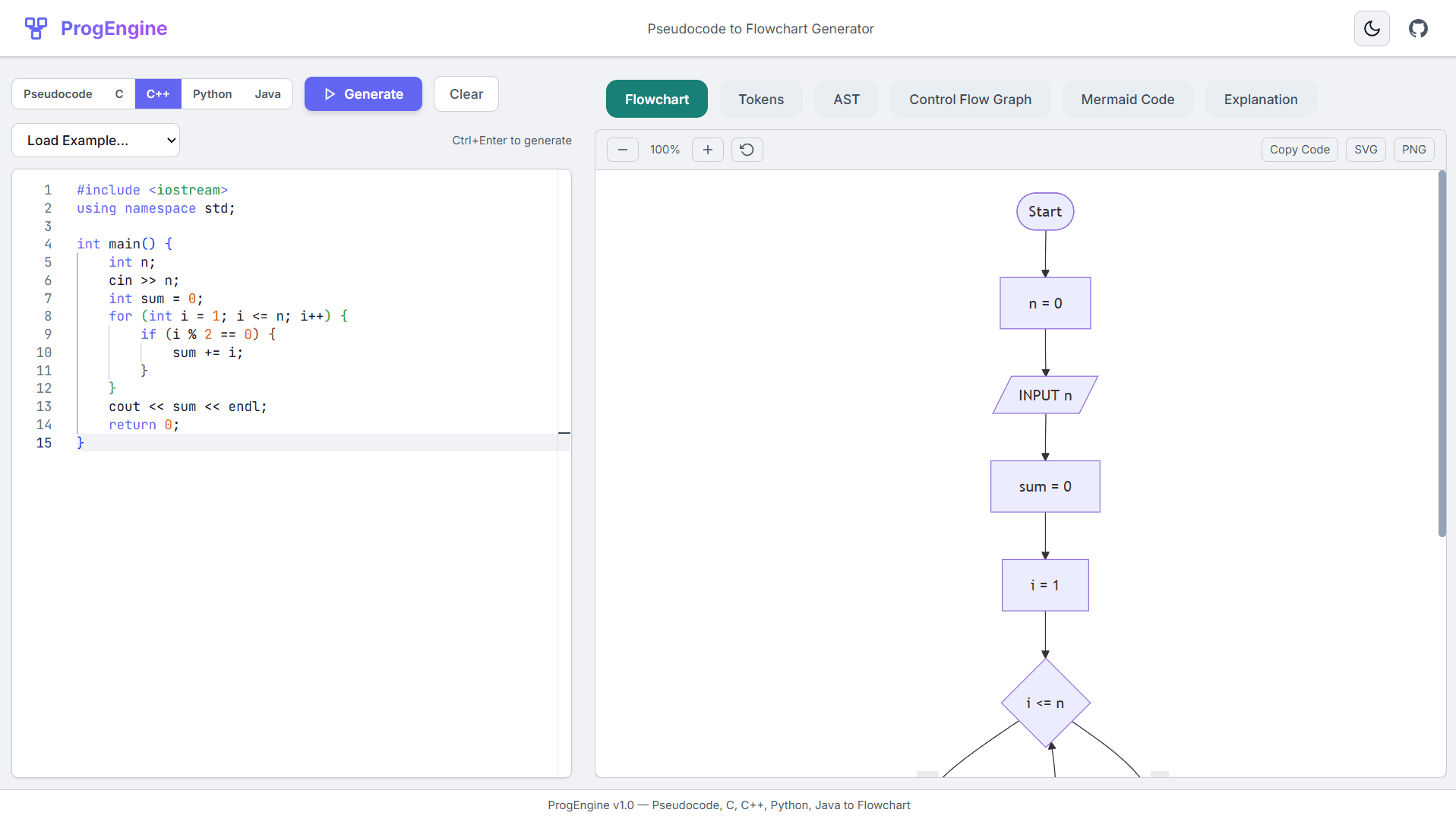Click code line 'using namespace std;'
Image resolution: width=1456 pixels, height=819 pixels.
156,208
